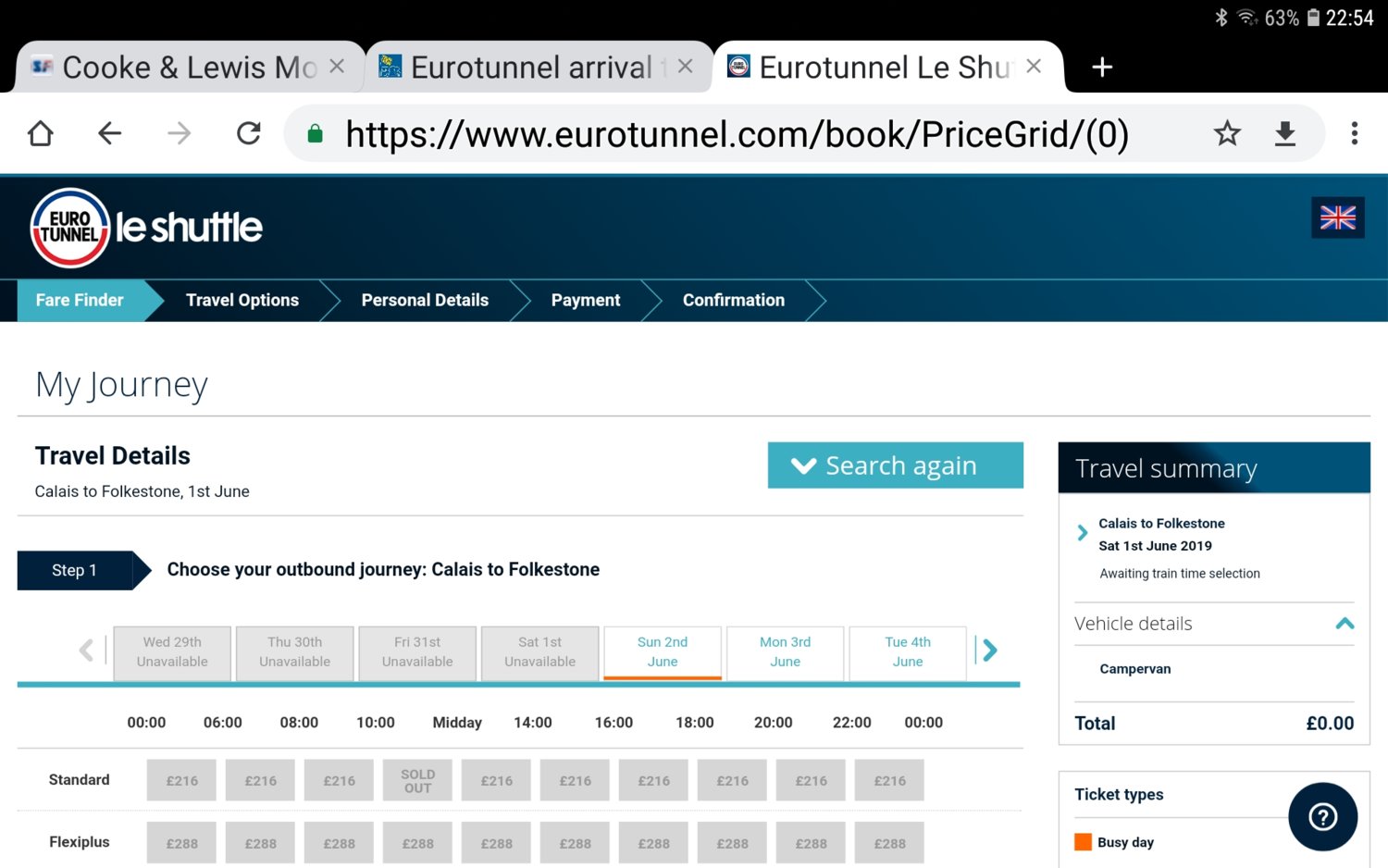
Task: Navigate forward in browser
Action: (179, 134)
